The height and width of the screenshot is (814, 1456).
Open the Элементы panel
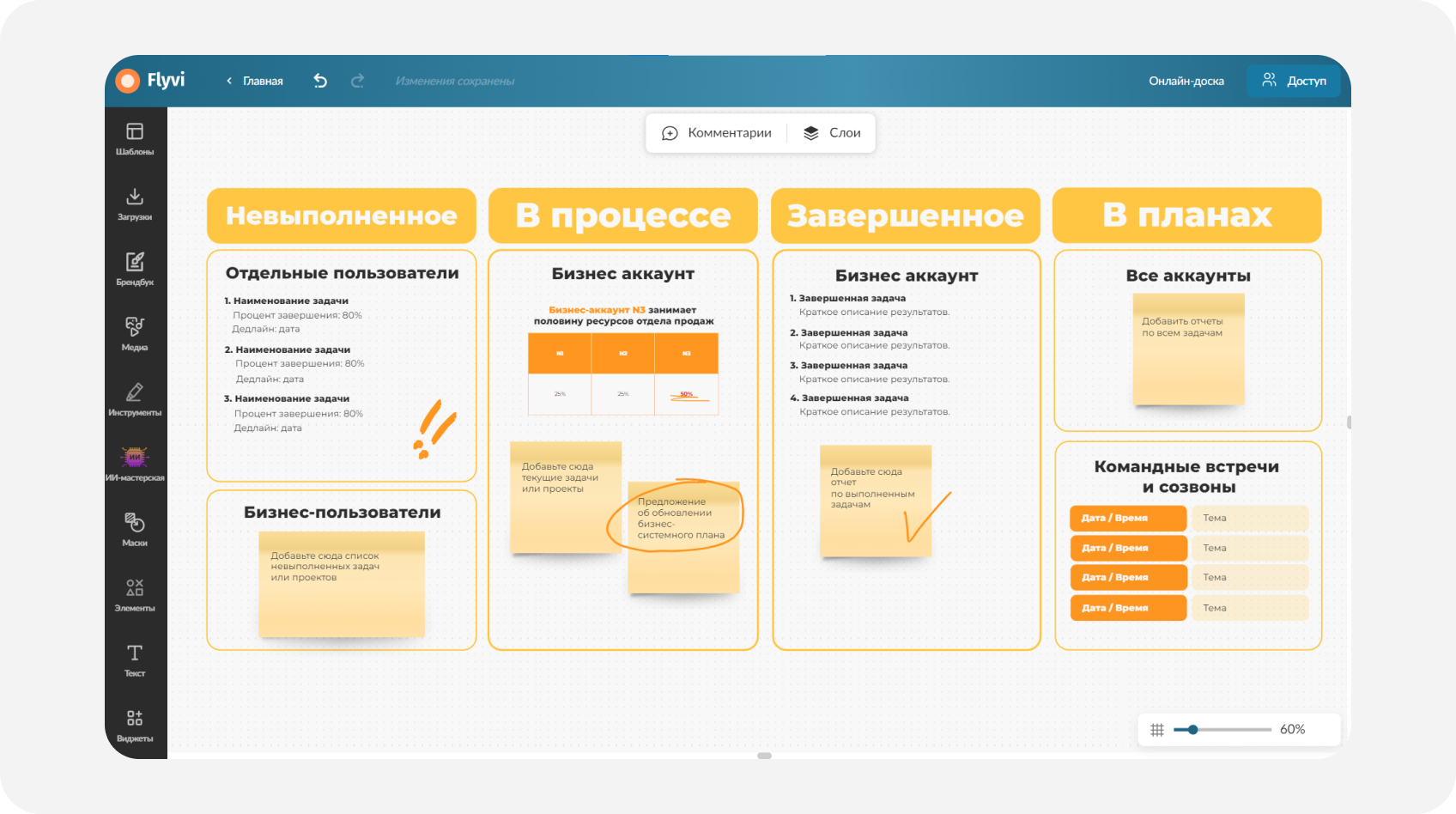pyautogui.click(x=135, y=595)
